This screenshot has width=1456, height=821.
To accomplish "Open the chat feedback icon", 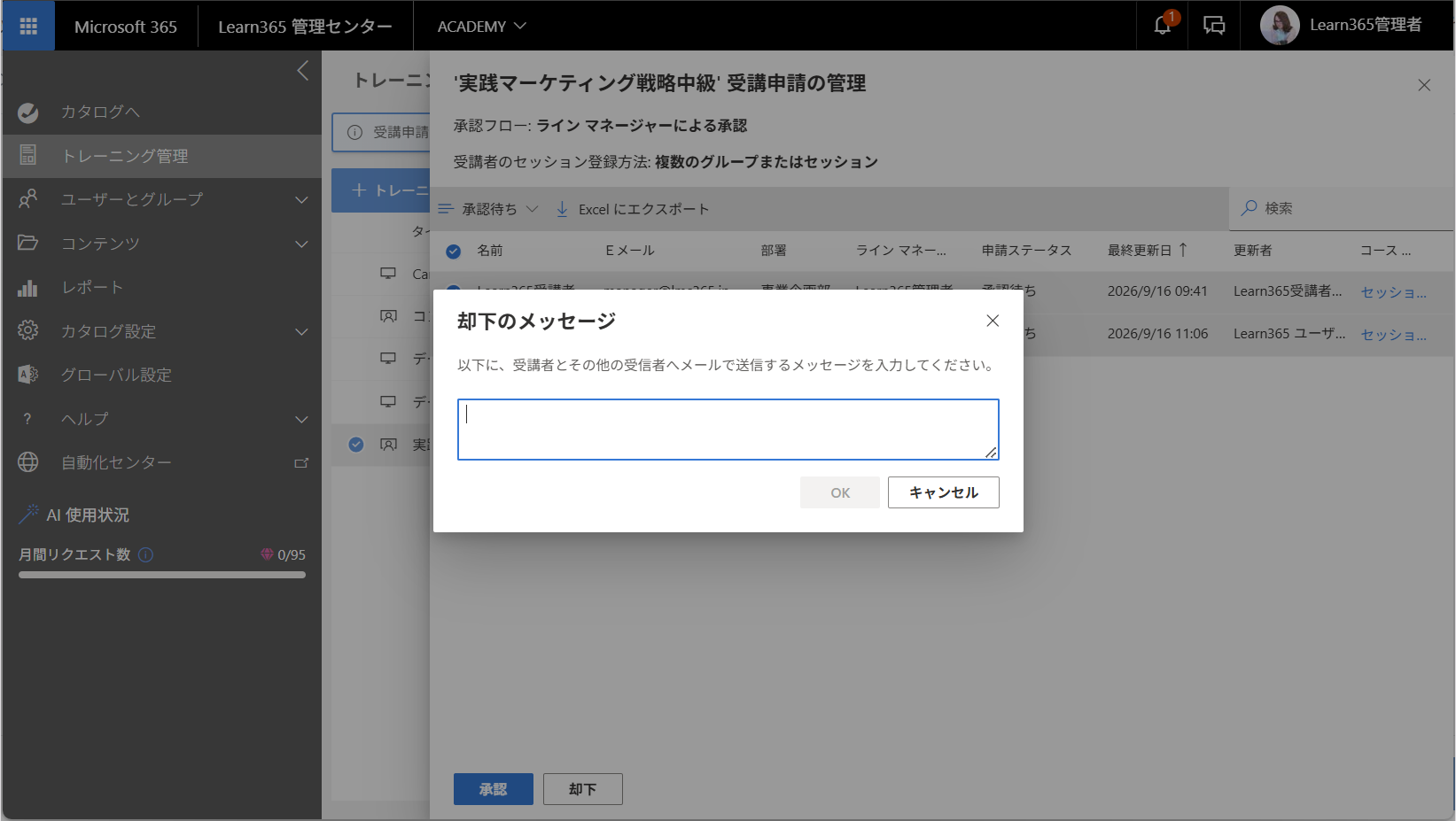I will [1213, 26].
